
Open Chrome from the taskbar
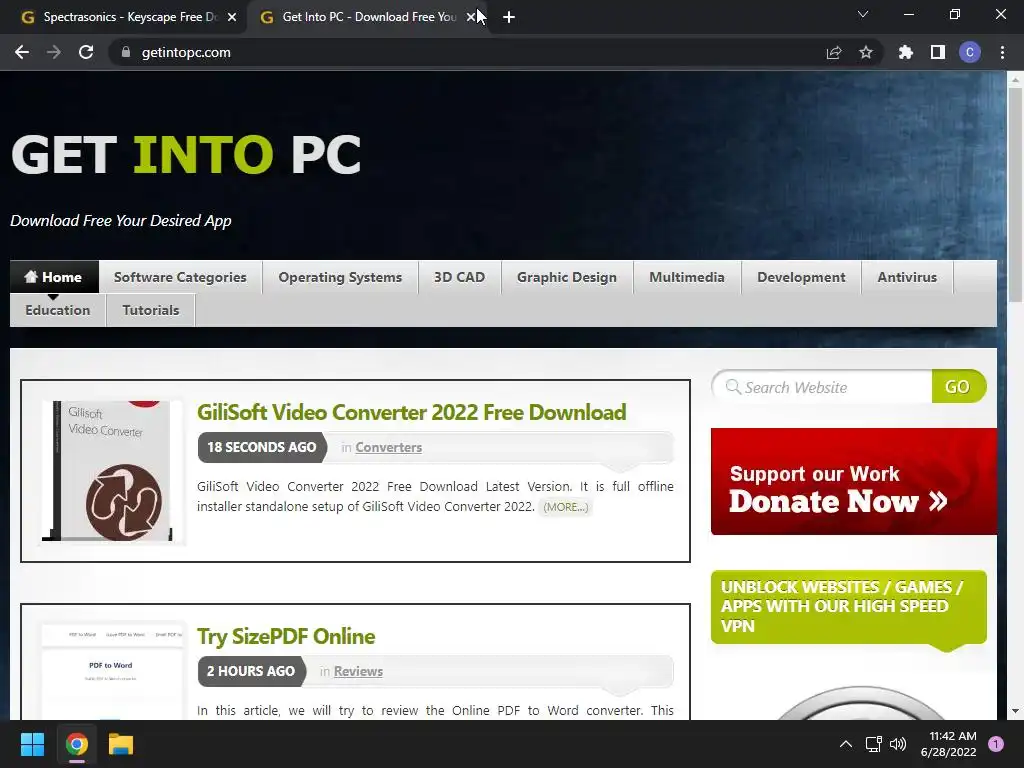[76, 744]
